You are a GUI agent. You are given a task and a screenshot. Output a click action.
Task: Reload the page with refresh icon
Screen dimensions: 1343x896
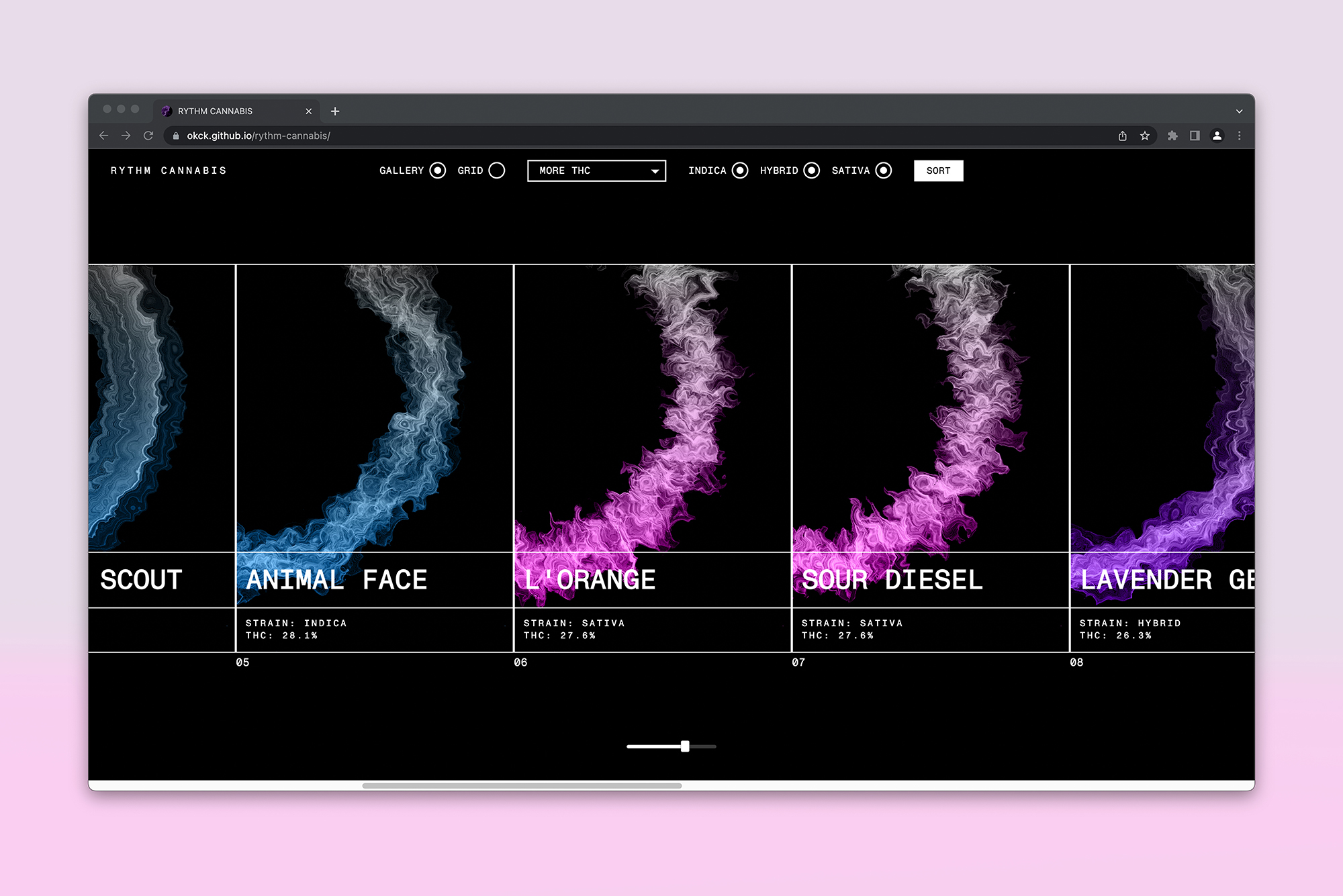click(148, 136)
